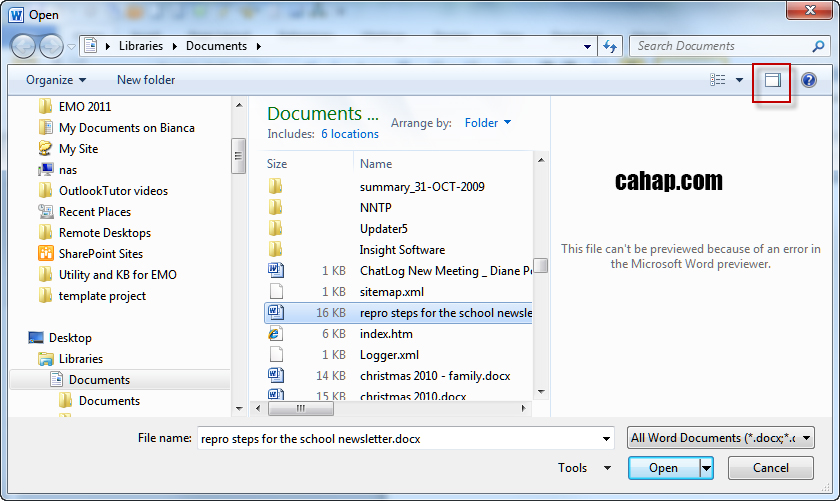
Task: Toggle the preview pane button
Action: 772,81
